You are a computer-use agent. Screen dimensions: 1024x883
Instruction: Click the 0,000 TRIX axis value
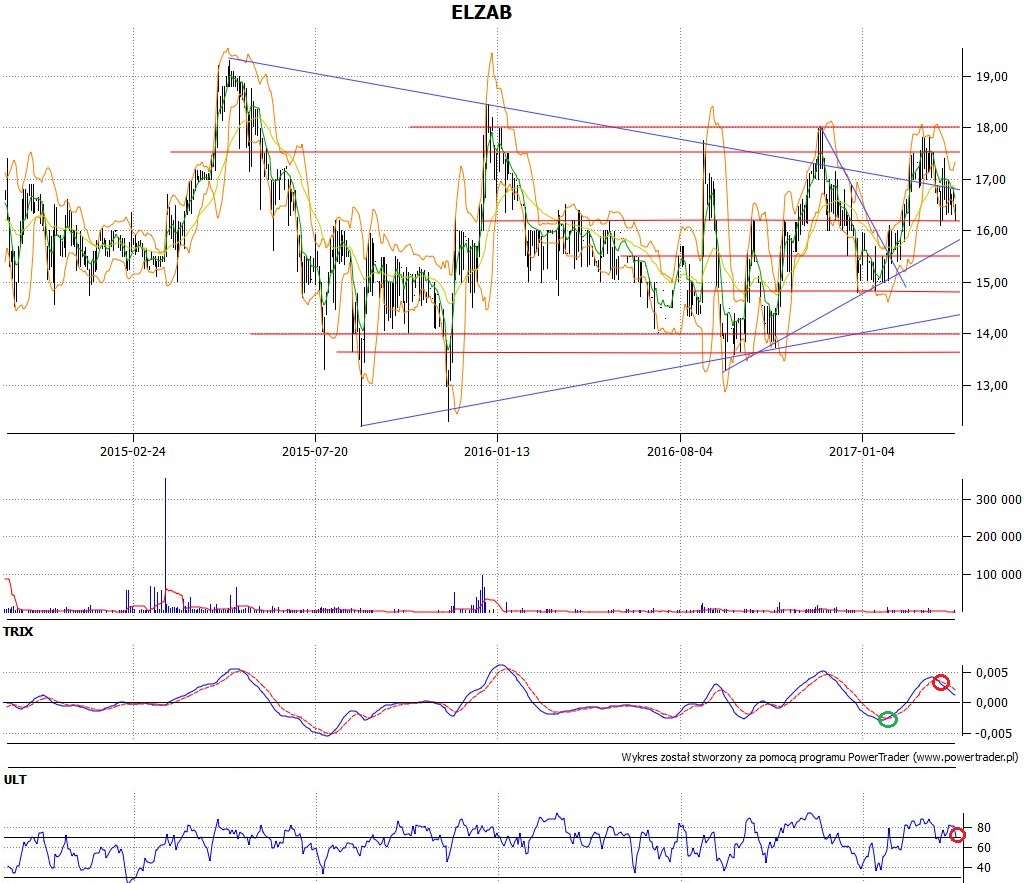[992, 703]
